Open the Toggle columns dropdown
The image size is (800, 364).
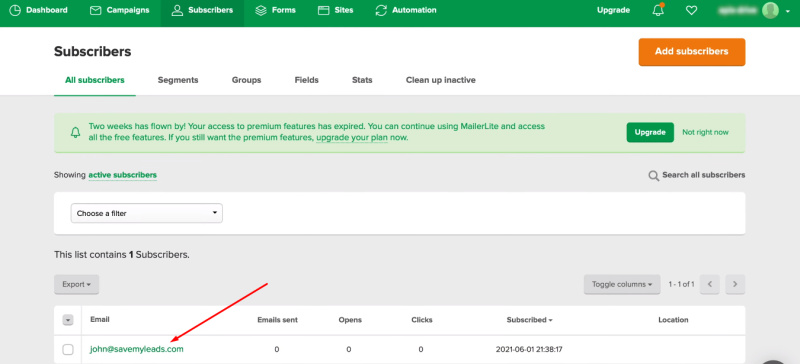click(x=622, y=284)
